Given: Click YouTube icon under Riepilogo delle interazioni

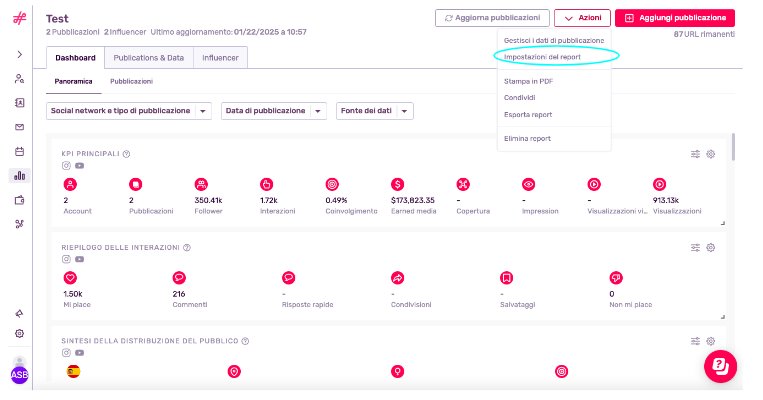Looking at the screenshot, I should (x=79, y=259).
